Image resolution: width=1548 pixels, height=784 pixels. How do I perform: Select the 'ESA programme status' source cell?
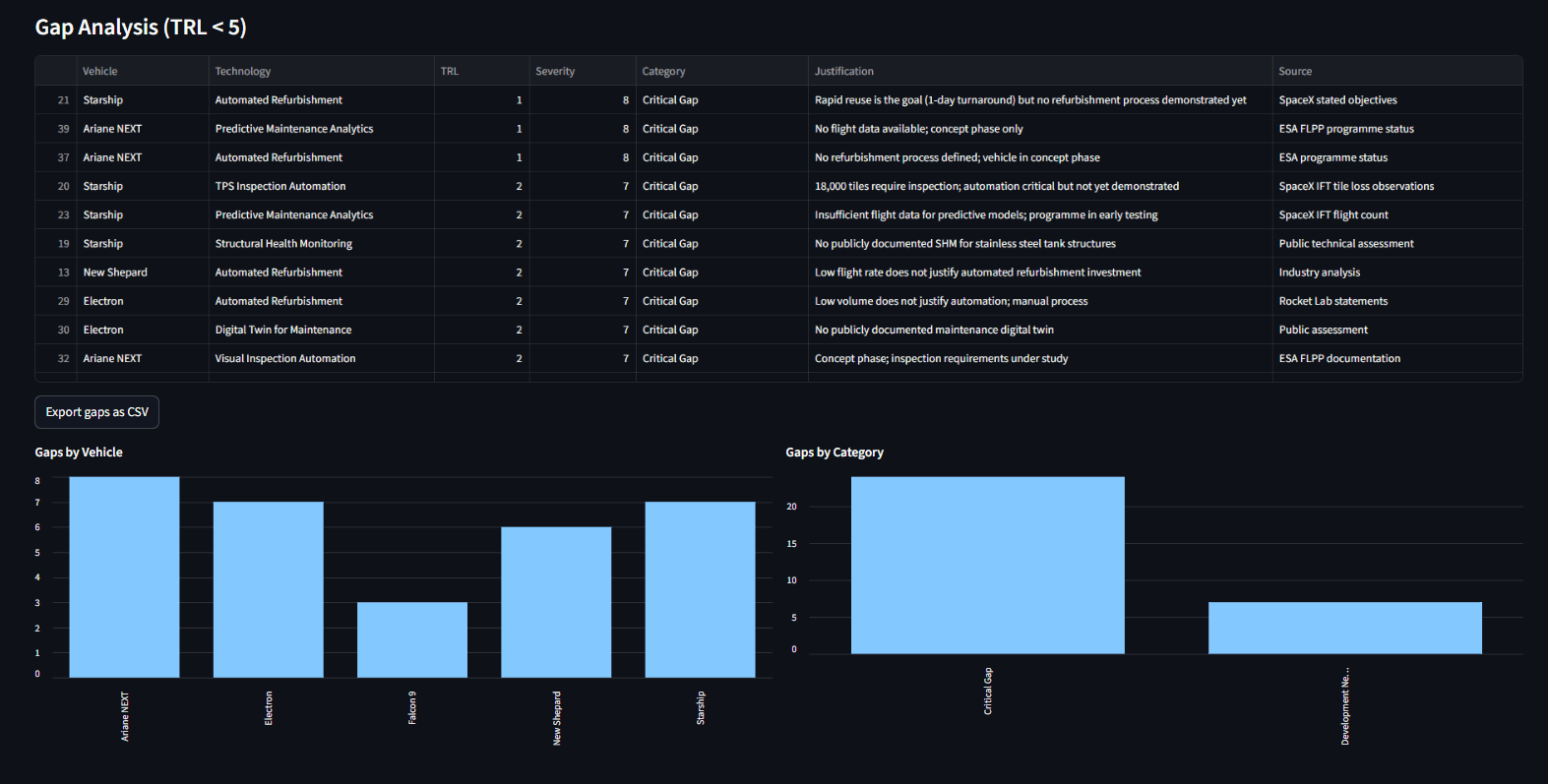pos(1397,157)
